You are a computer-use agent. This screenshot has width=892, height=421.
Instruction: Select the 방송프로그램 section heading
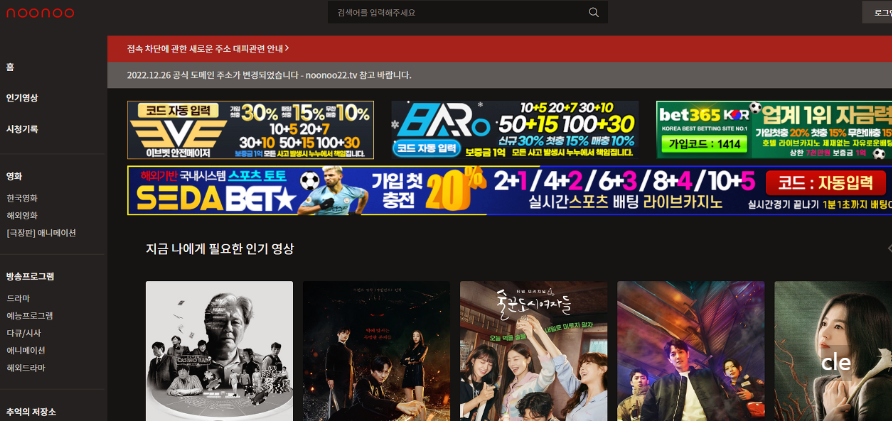[30, 277]
